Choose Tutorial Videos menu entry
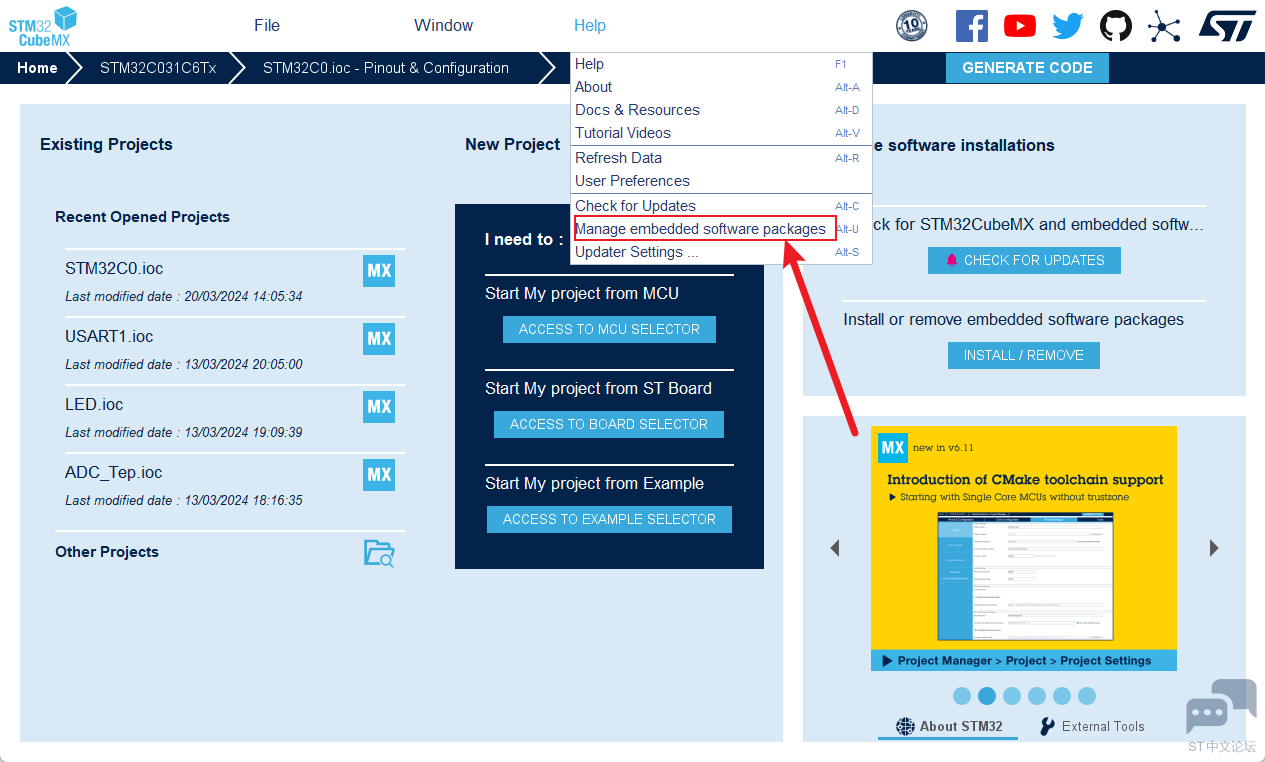 [x=721, y=133]
